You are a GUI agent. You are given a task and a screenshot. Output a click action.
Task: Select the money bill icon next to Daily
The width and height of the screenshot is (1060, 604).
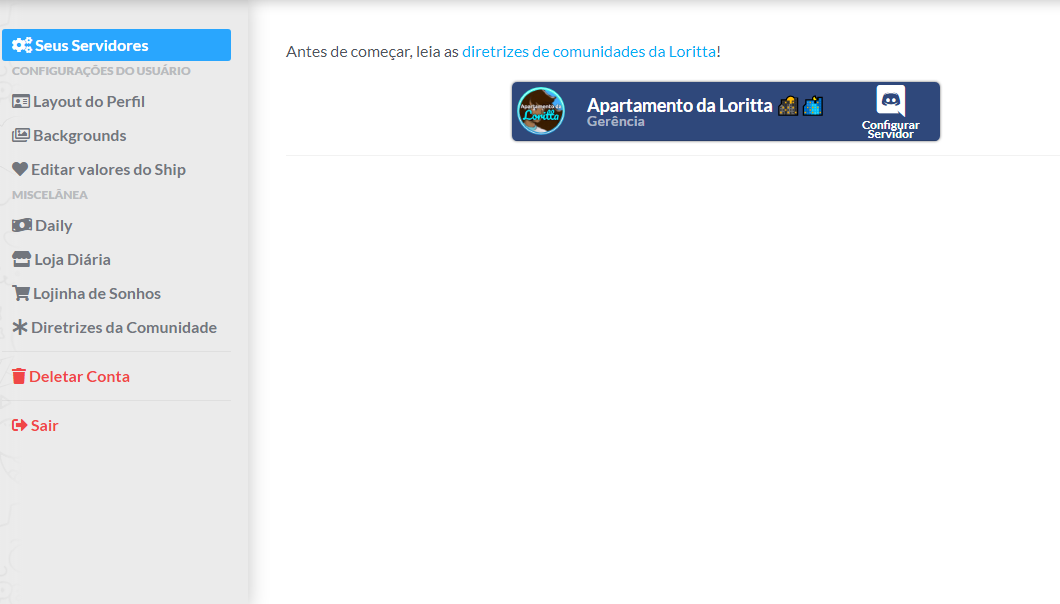tap(19, 225)
